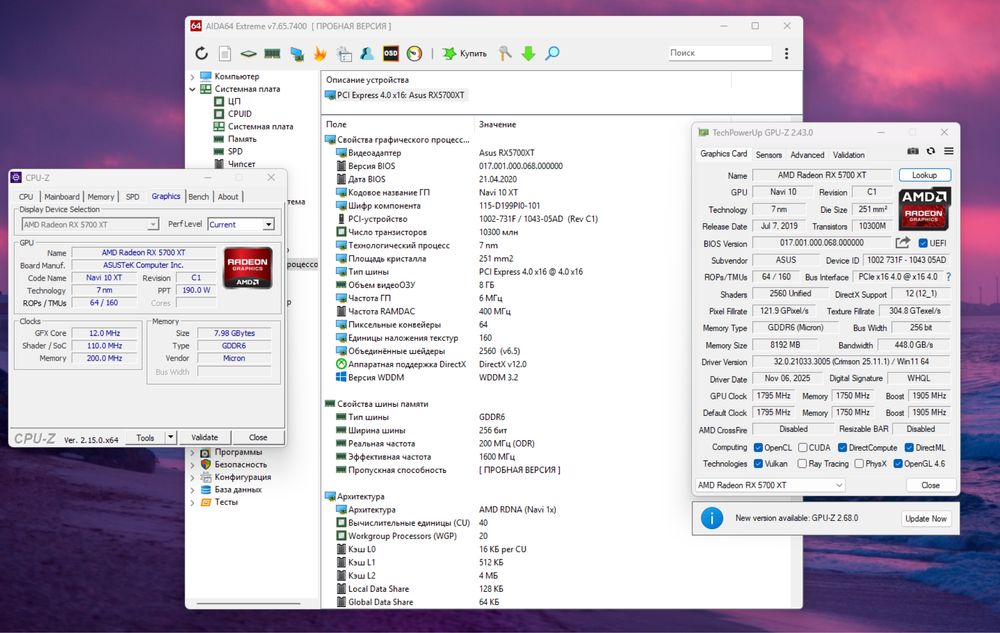The height and width of the screenshot is (633, 1000).
Task: Switch to the Mainboard tab in CPU-Z
Action: (x=62, y=196)
